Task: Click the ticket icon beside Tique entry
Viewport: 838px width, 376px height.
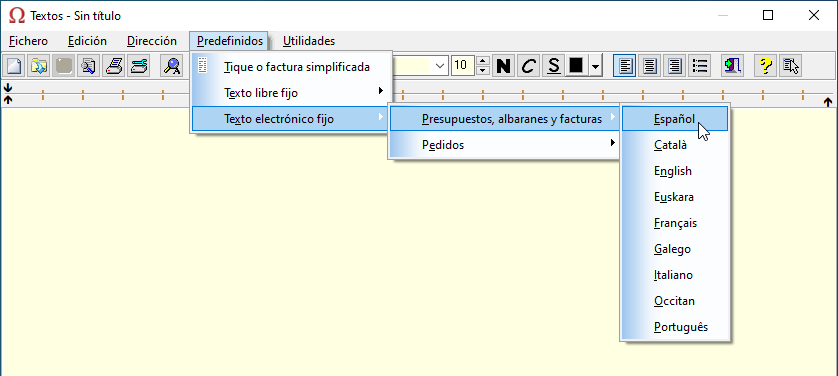Action: click(x=202, y=67)
